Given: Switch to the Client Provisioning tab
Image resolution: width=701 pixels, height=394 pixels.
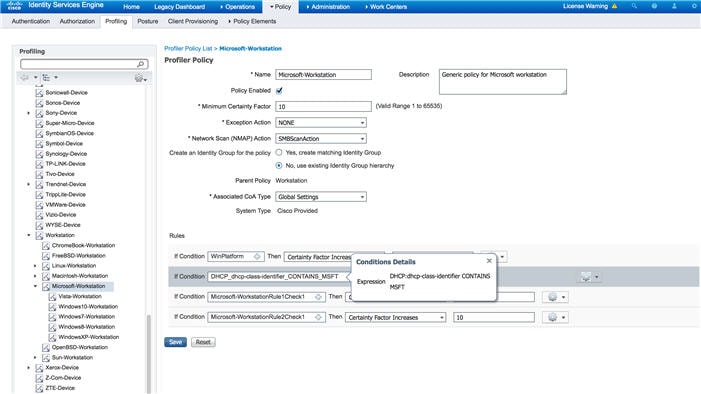Looking at the screenshot, I should point(193,21).
